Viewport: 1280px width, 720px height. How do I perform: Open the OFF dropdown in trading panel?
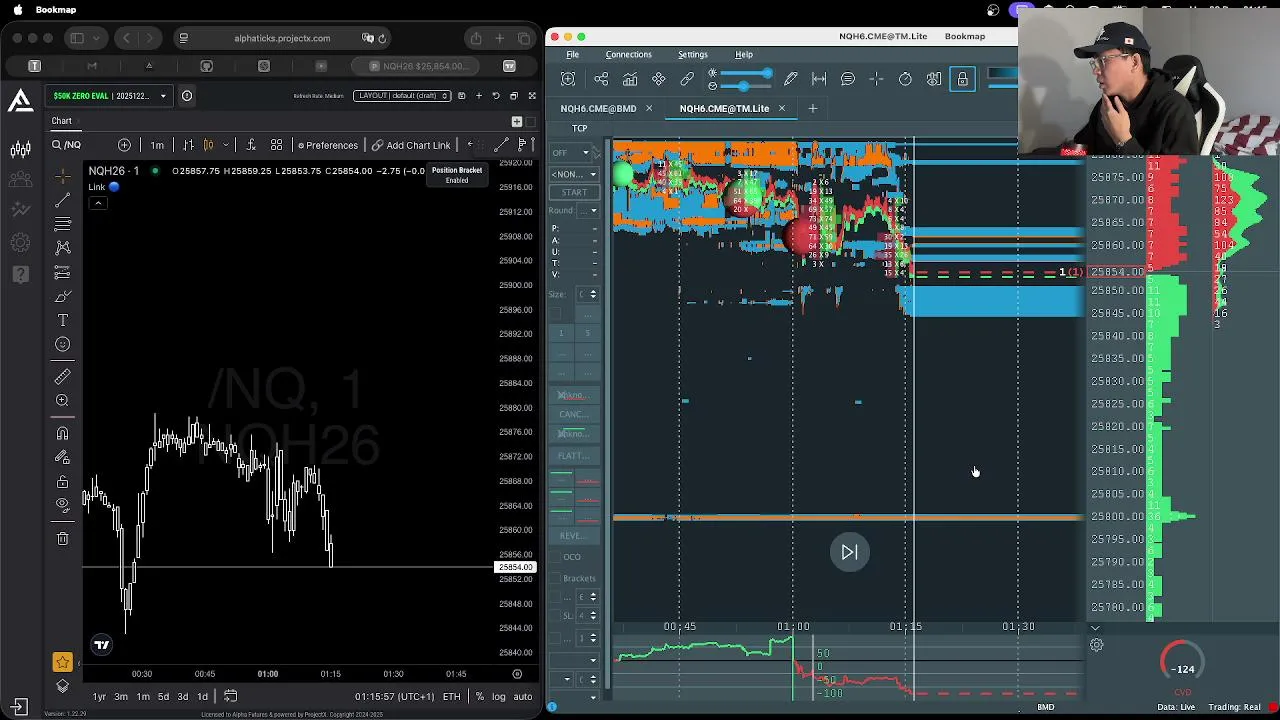tap(573, 153)
